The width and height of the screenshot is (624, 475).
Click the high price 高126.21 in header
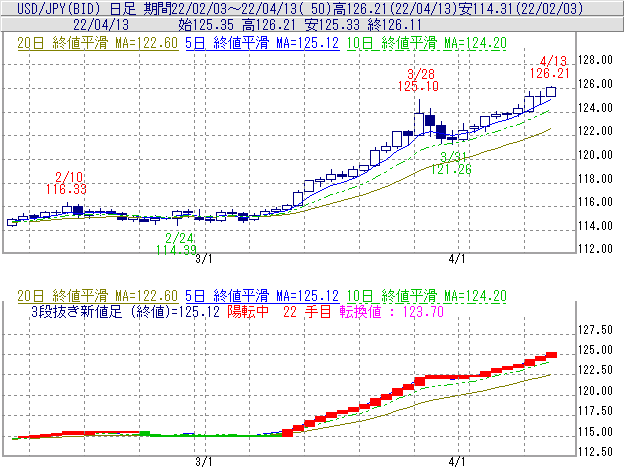pyautogui.click(x=269, y=25)
